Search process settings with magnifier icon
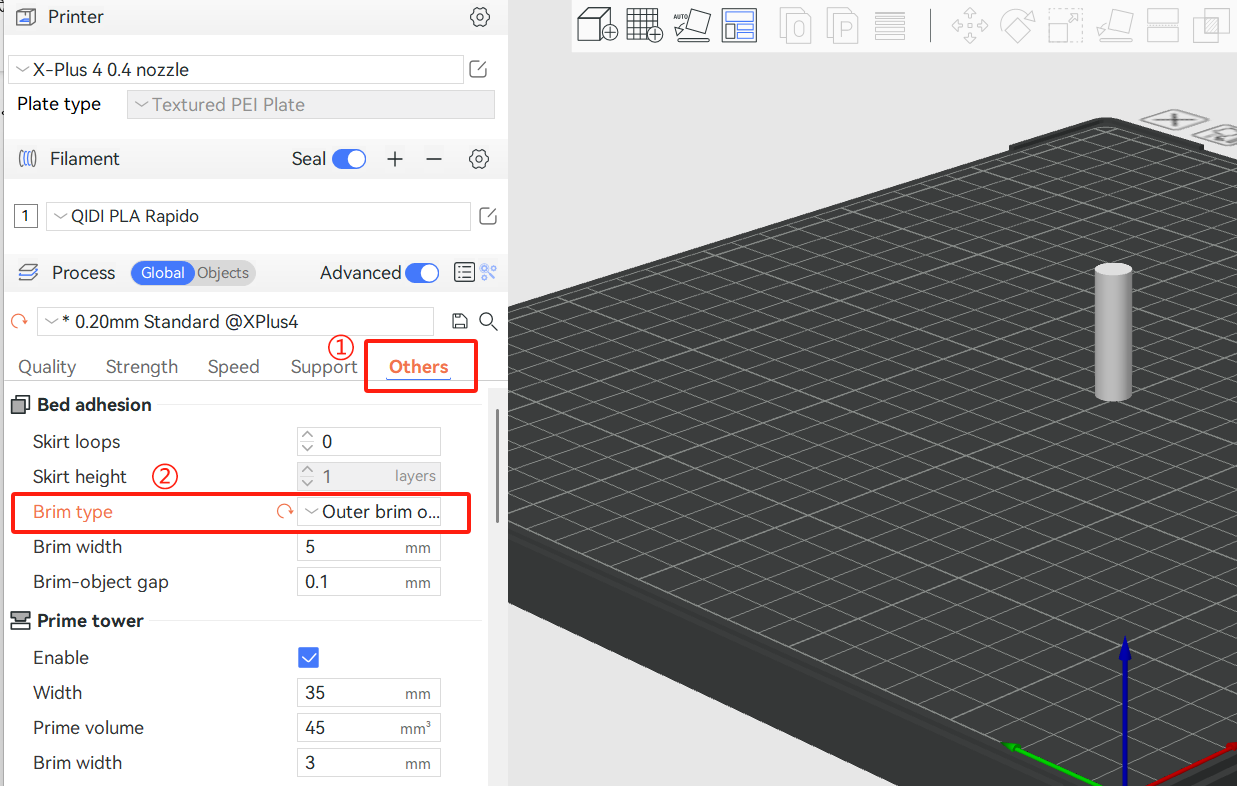The image size is (1237, 786). [x=488, y=321]
